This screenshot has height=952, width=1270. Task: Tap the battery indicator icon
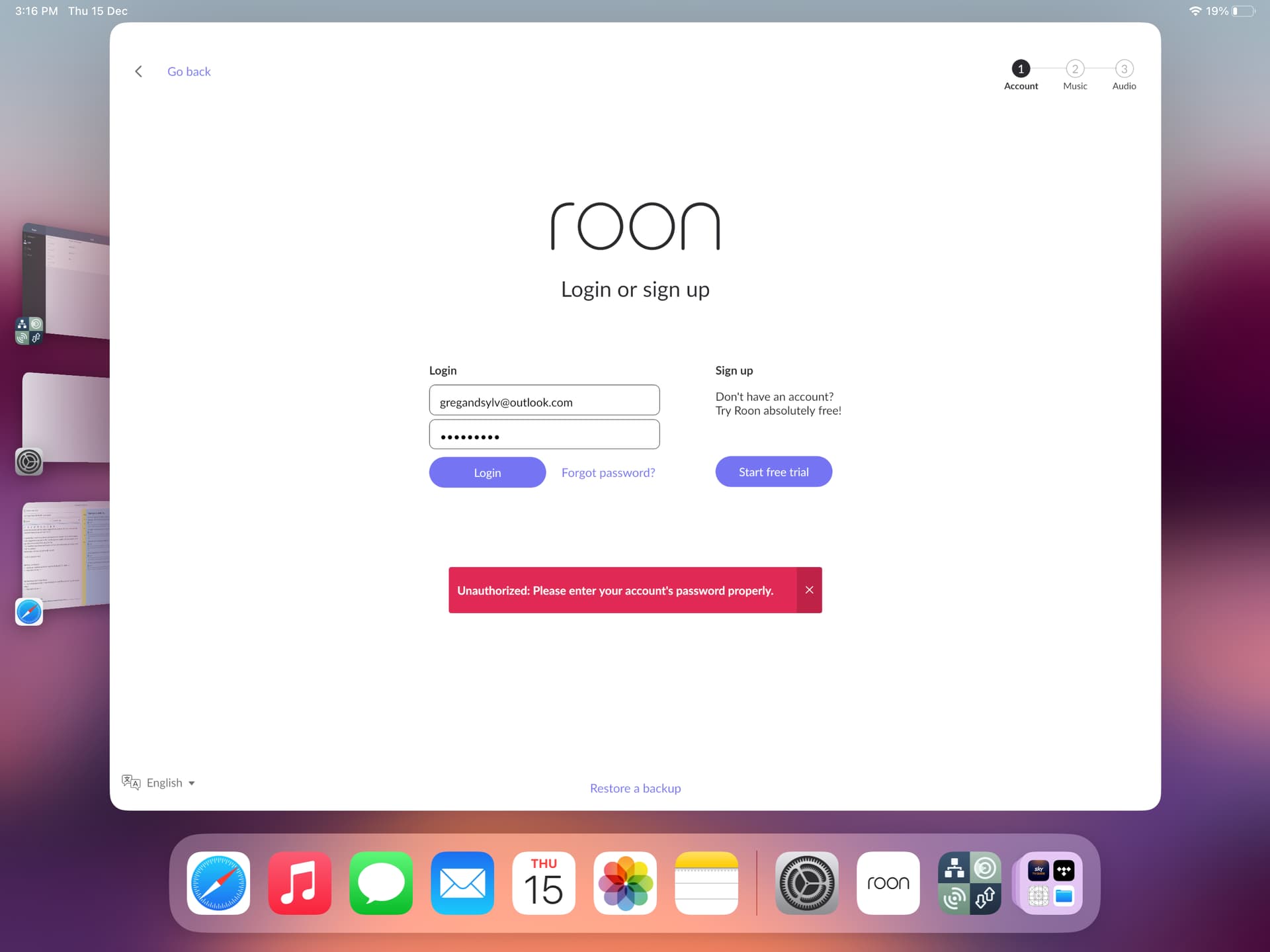click(1244, 11)
